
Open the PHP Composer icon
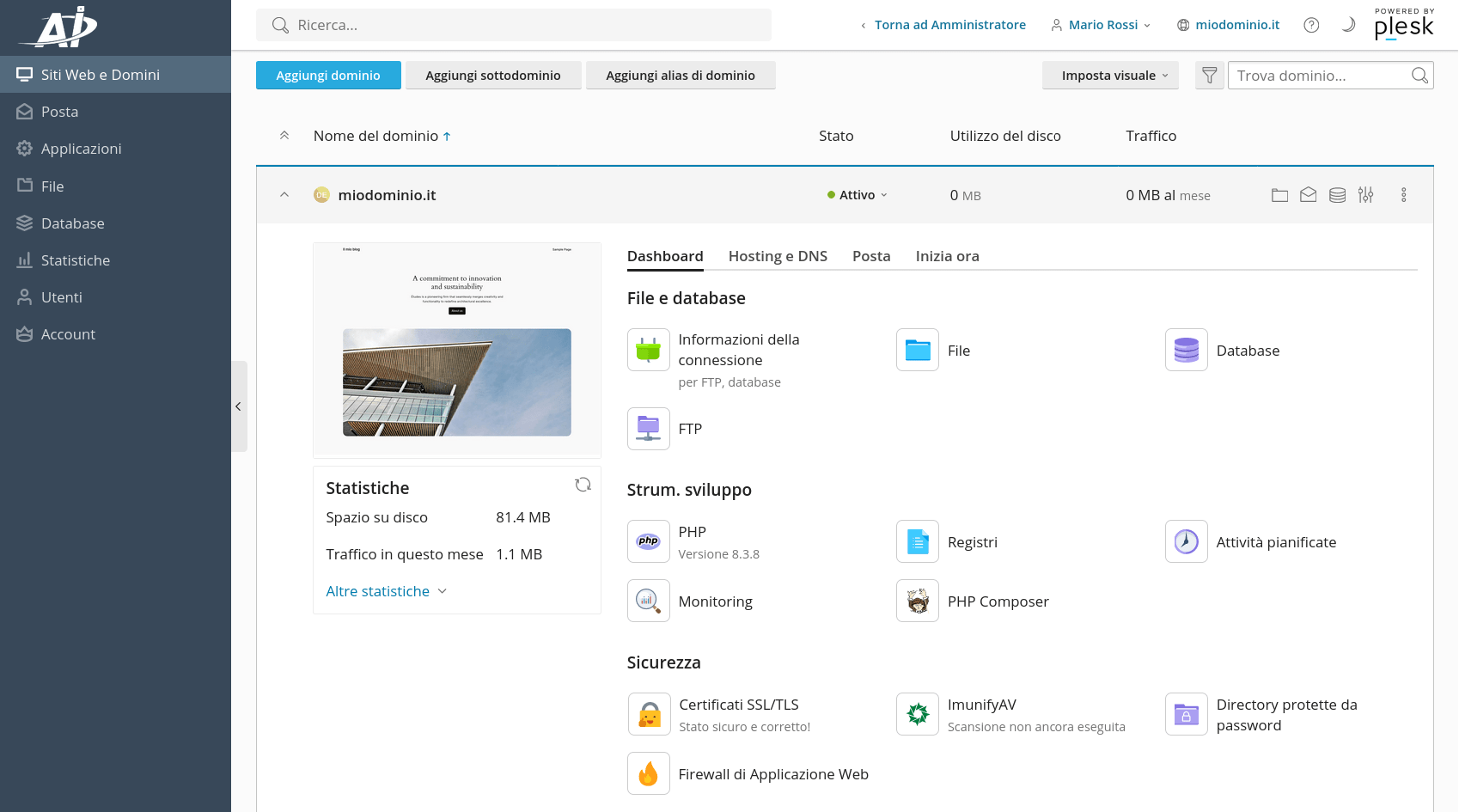coord(918,601)
